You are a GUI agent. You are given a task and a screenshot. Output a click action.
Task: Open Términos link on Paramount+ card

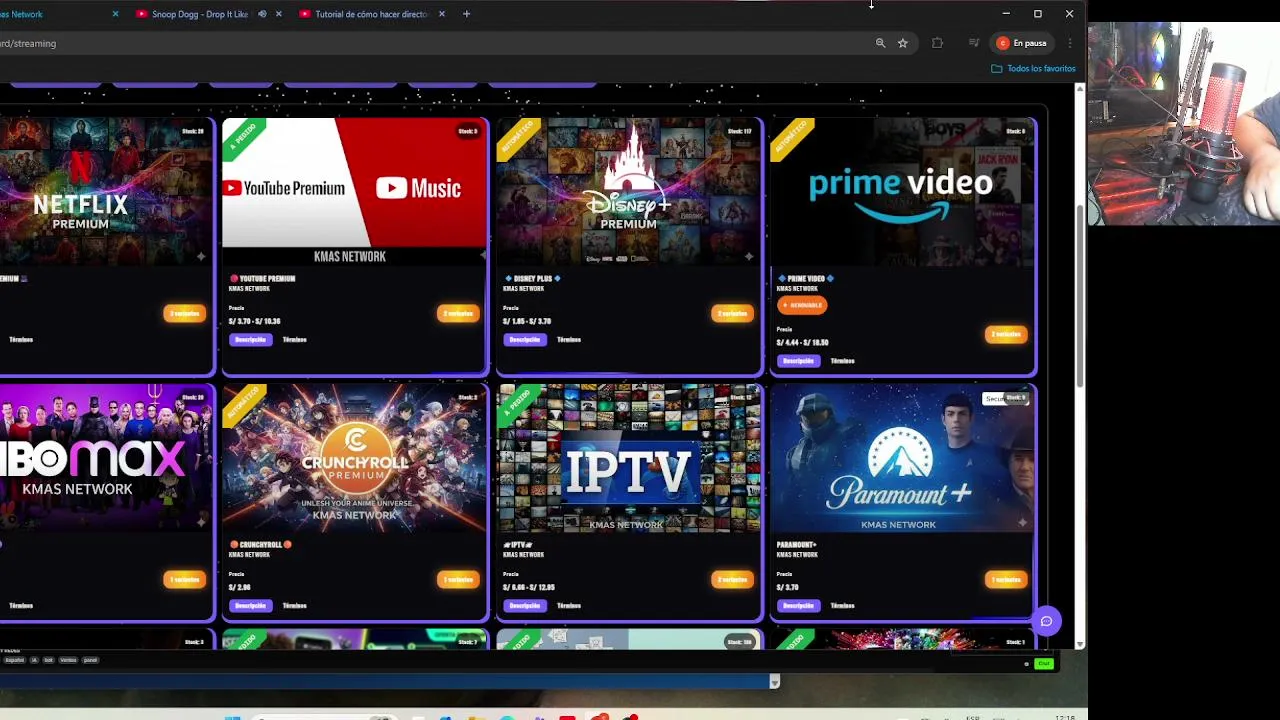[842, 606]
